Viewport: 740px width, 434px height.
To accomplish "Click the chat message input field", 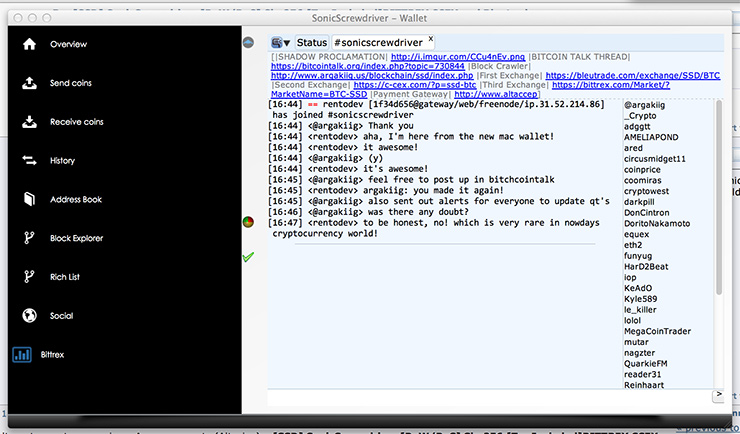I will coord(489,397).
